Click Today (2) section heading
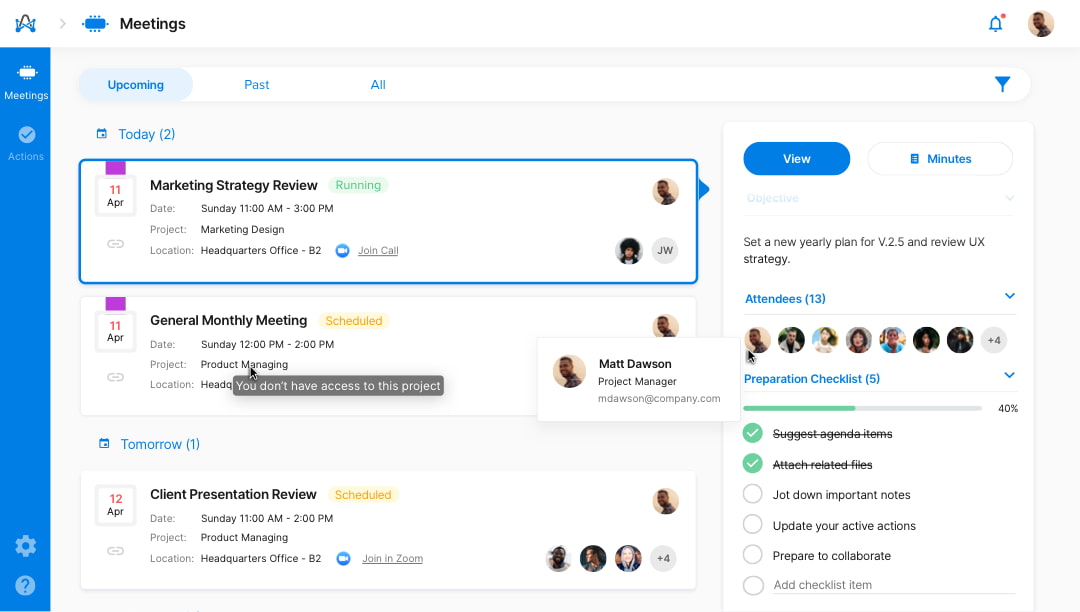1080x612 pixels. [x=147, y=134]
